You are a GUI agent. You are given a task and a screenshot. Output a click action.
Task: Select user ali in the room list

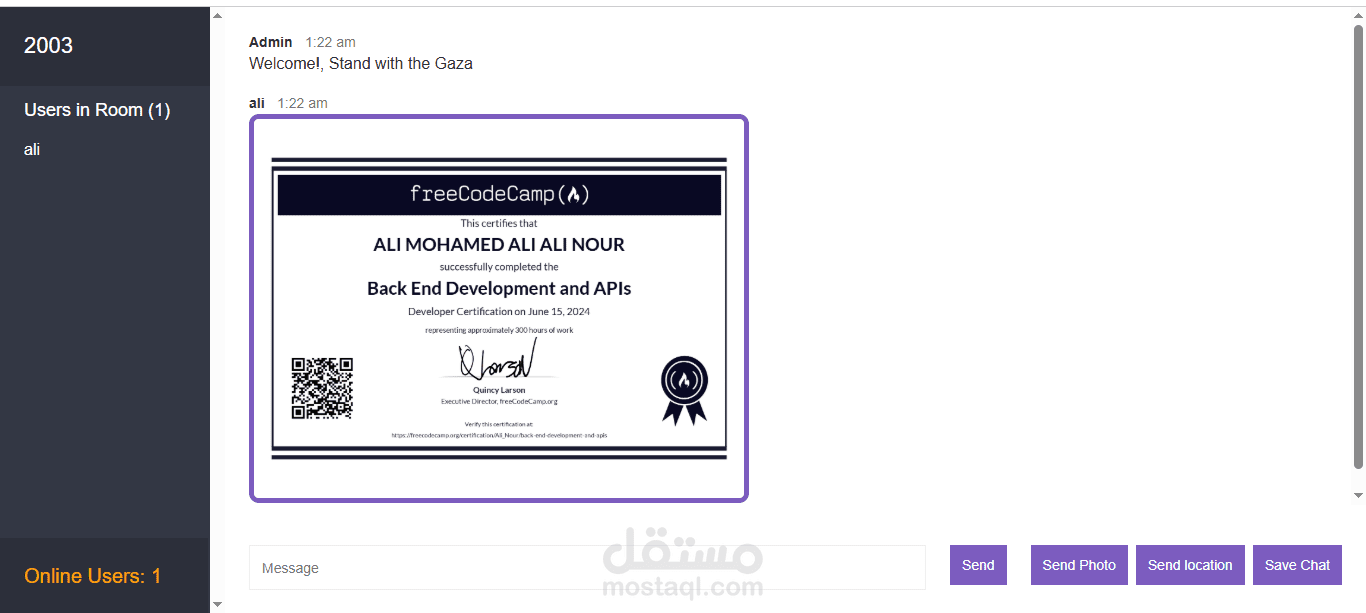point(32,150)
